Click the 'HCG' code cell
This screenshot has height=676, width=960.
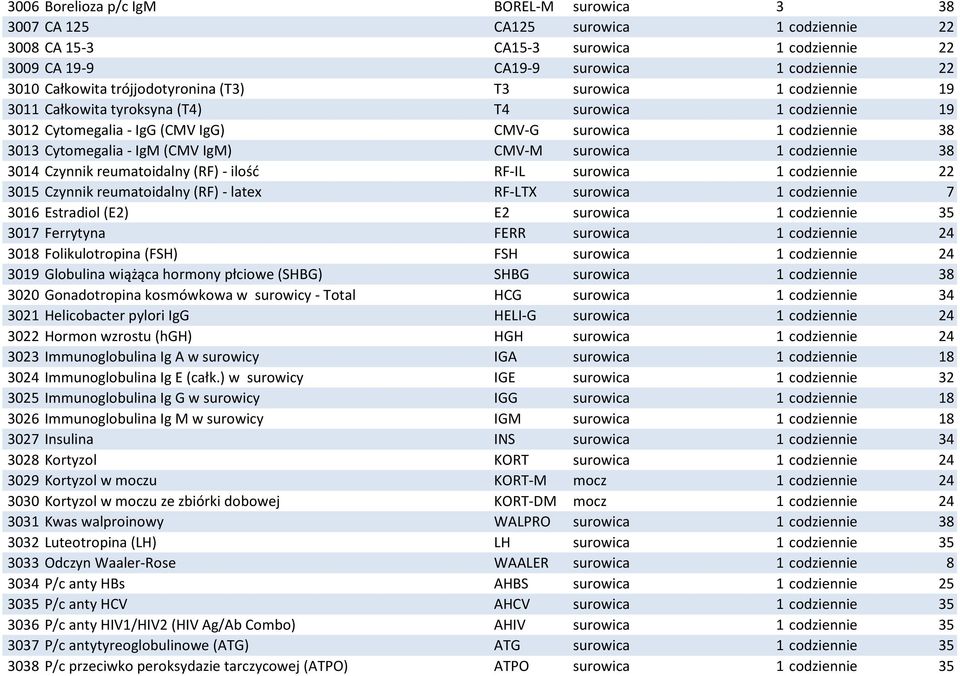[508, 295]
